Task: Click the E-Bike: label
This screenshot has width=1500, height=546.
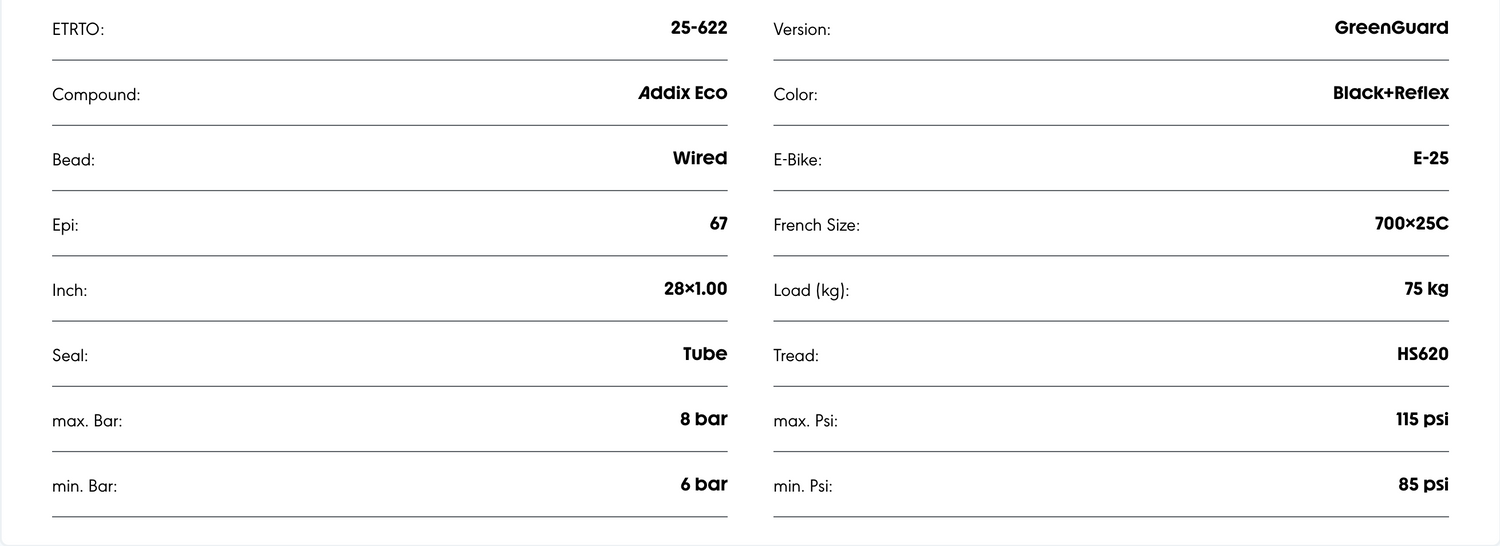Action: pyautogui.click(x=797, y=160)
